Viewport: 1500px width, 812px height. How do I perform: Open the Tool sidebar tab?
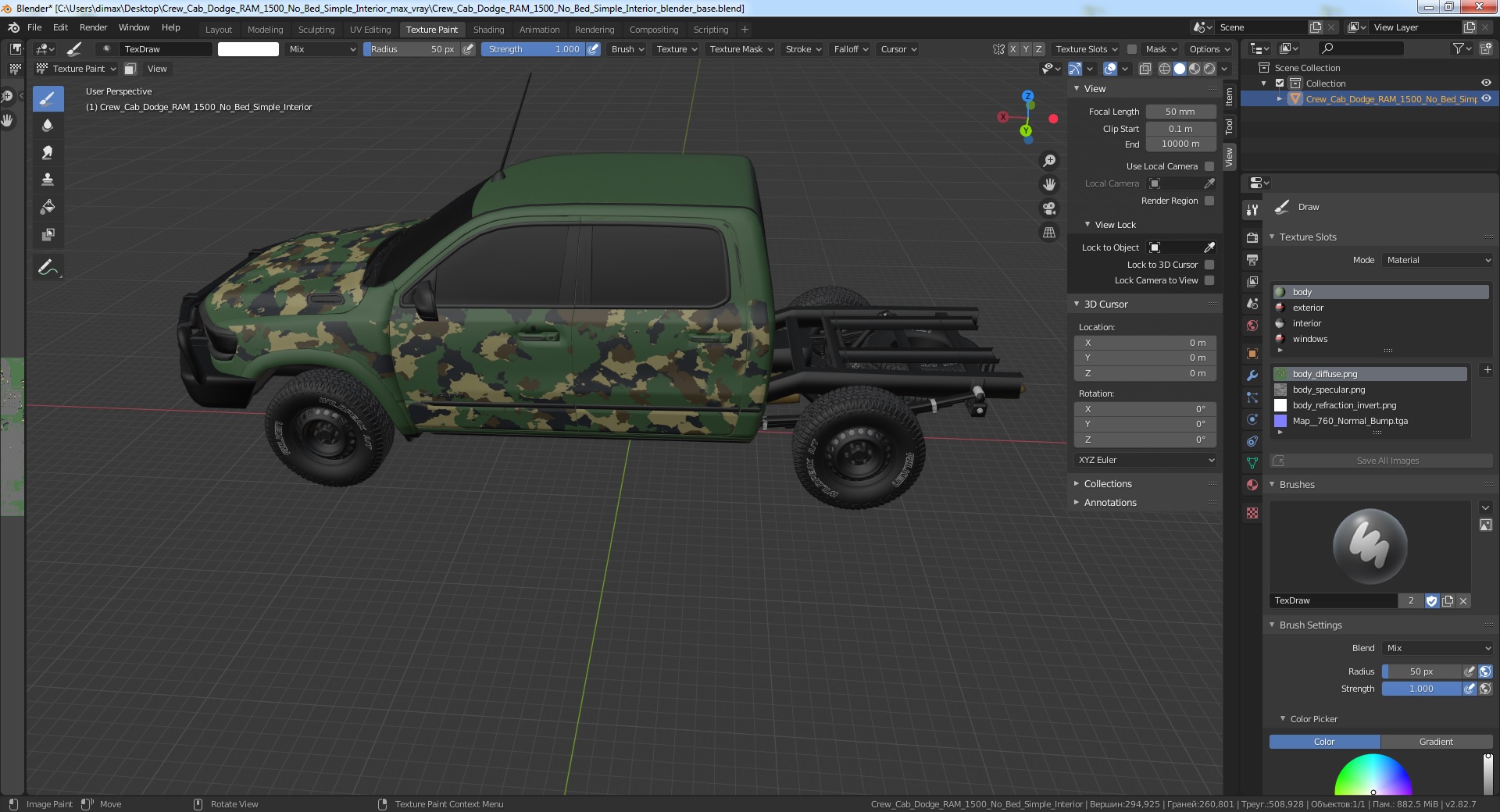tap(1229, 126)
